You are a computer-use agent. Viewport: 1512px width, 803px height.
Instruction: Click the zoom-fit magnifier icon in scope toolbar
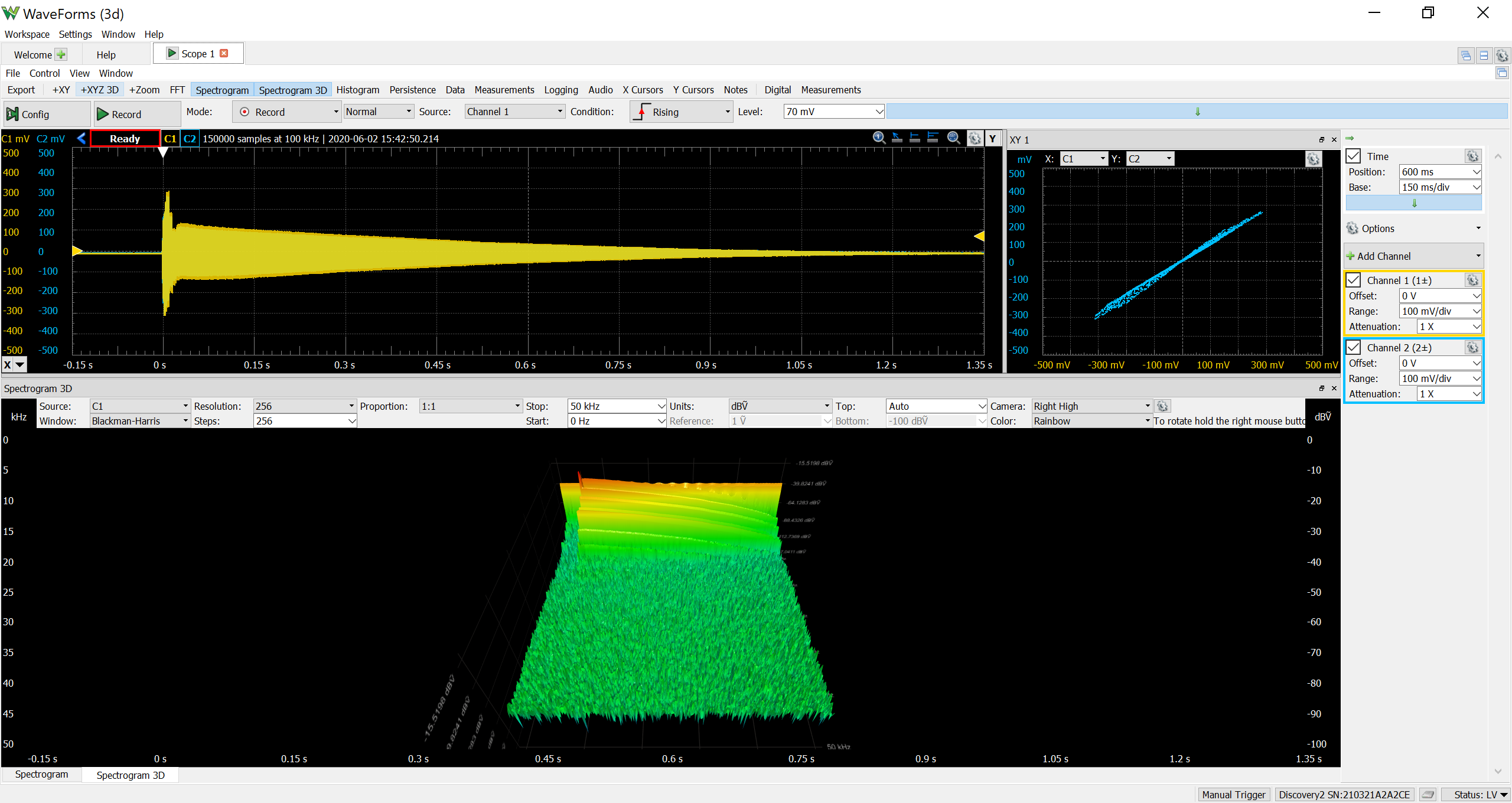(x=953, y=138)
